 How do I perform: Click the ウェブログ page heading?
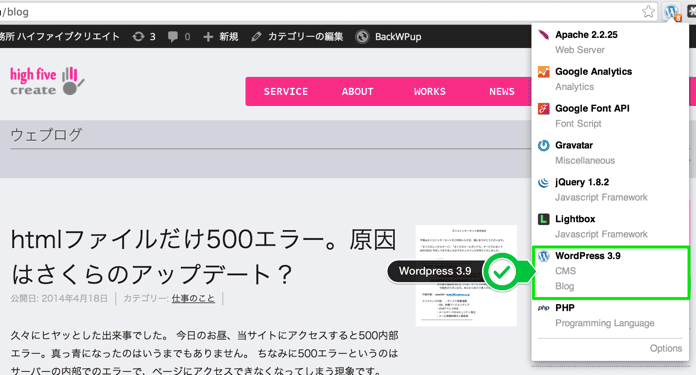click(46, 134)
